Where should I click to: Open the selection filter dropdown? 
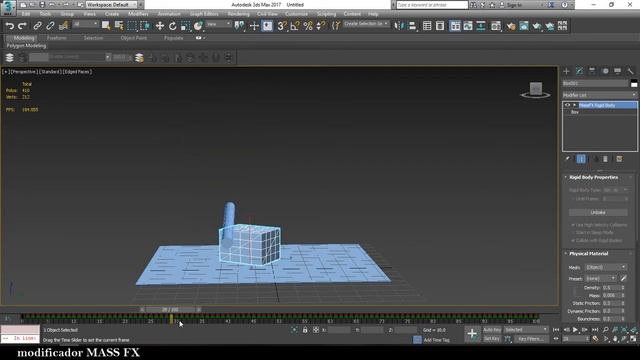(85, 24)
